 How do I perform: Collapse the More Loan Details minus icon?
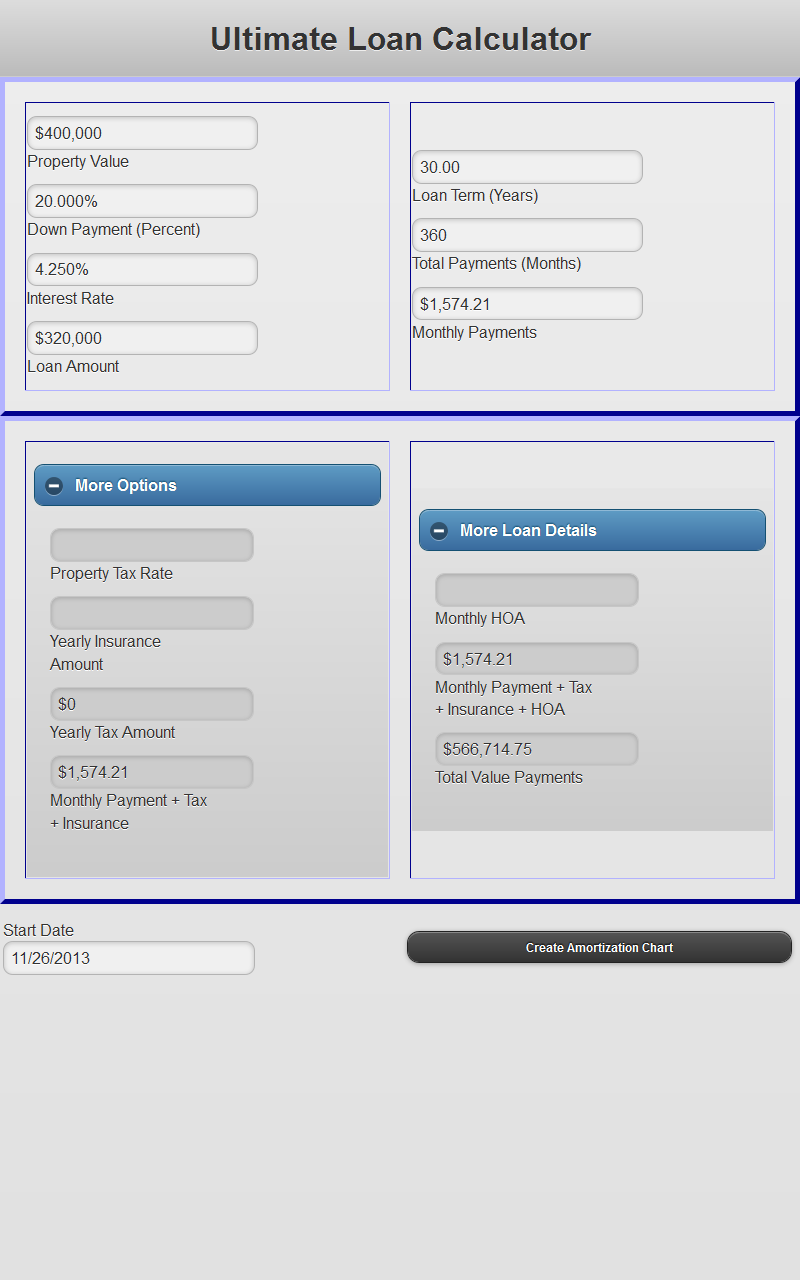click(x=439, y=531)
